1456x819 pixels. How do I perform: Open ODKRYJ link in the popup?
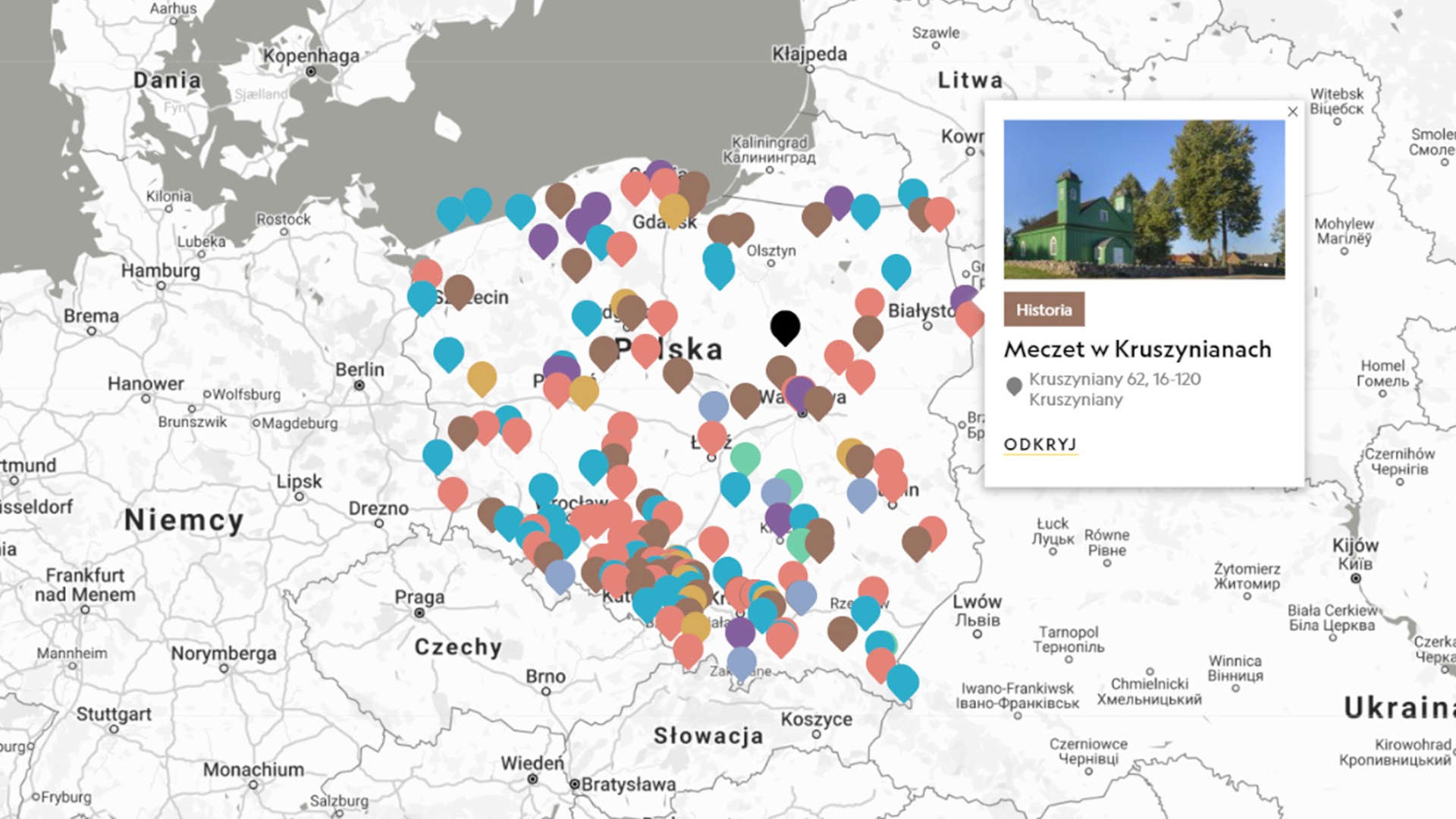[x=1040, y=444]
